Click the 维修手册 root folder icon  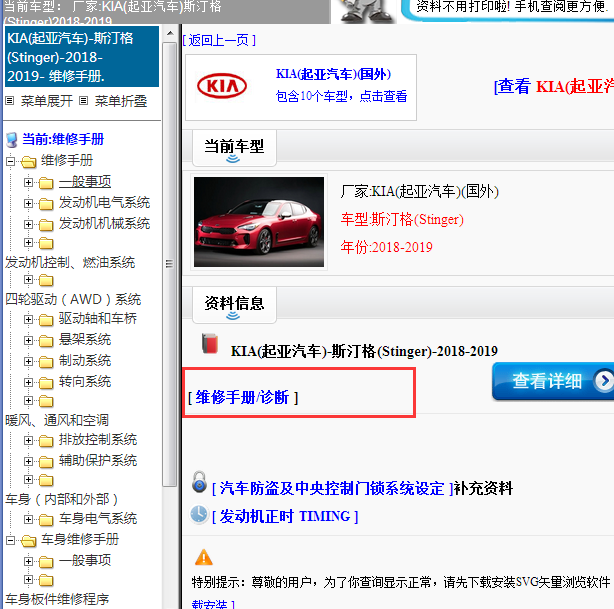pyautogui.click(x=29, y=161)
